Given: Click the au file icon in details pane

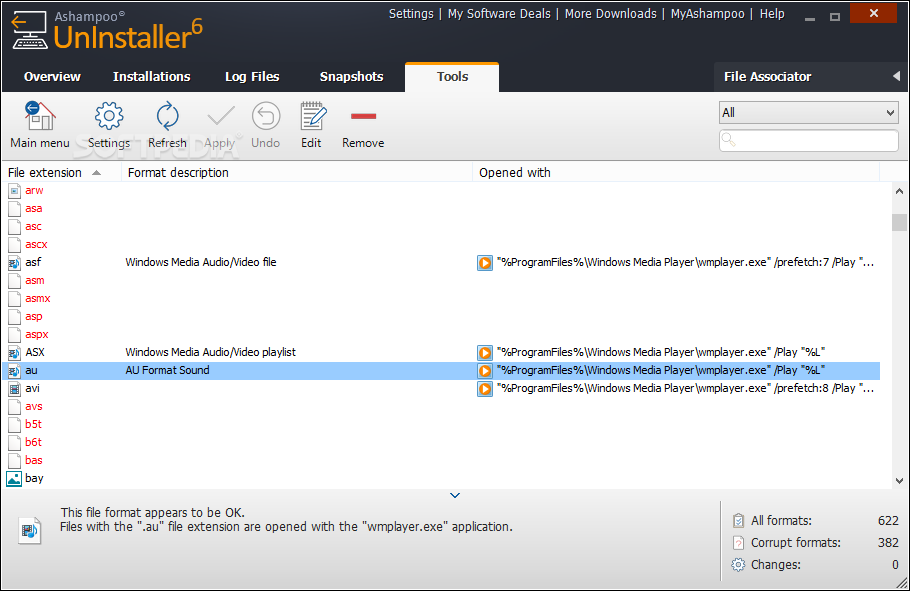Looking at the screenshot, I should (x=30, y=530).
